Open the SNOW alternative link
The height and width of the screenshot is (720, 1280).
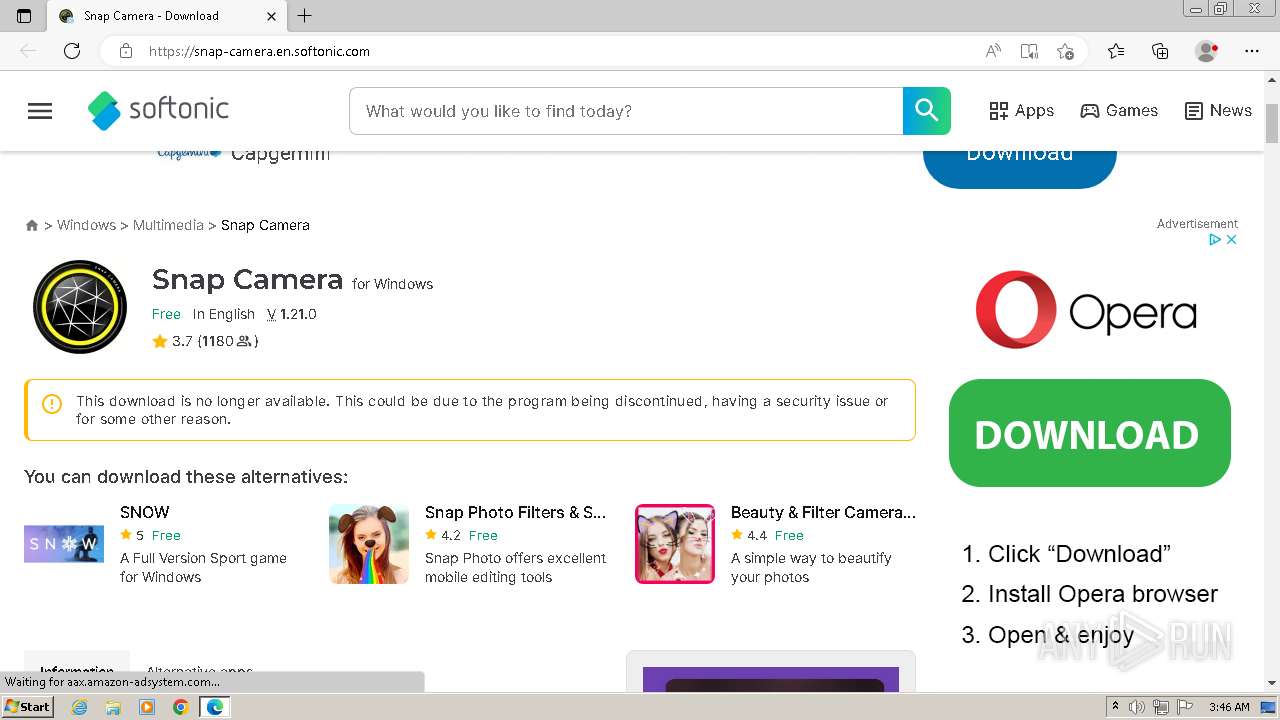click(145, 512)
